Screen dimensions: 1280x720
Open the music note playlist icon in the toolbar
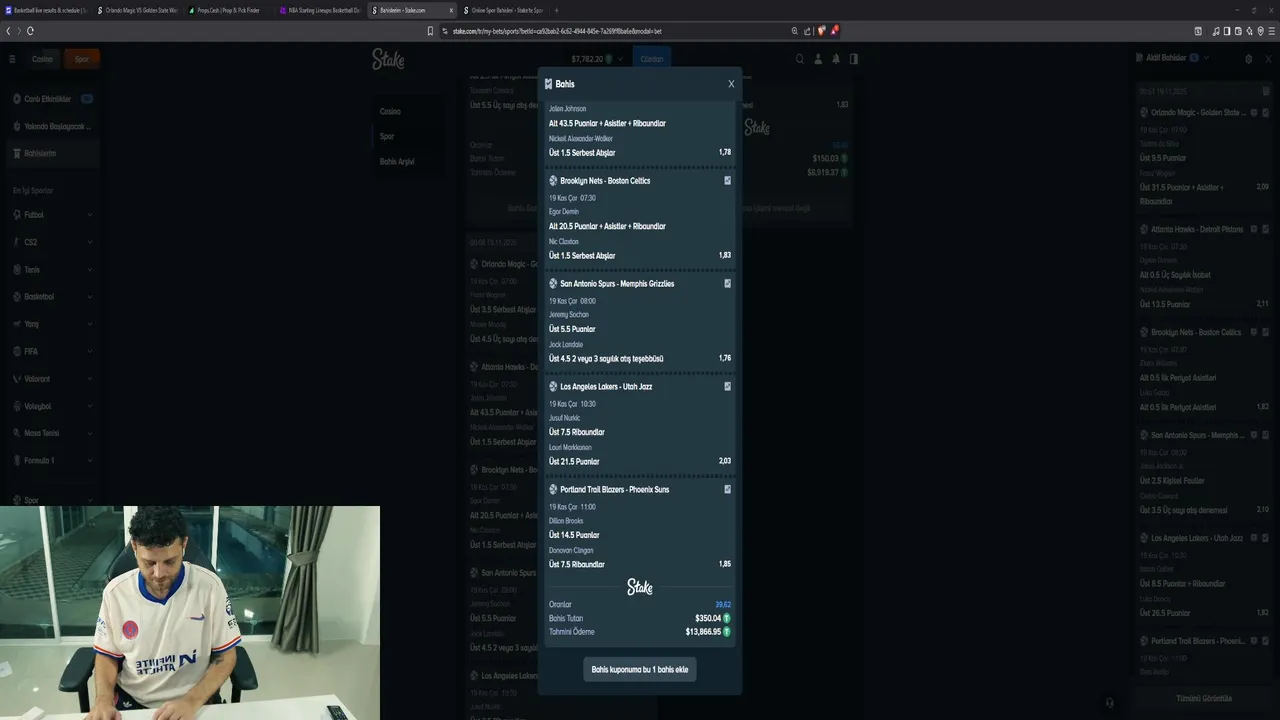click(x=1215, y=31)
